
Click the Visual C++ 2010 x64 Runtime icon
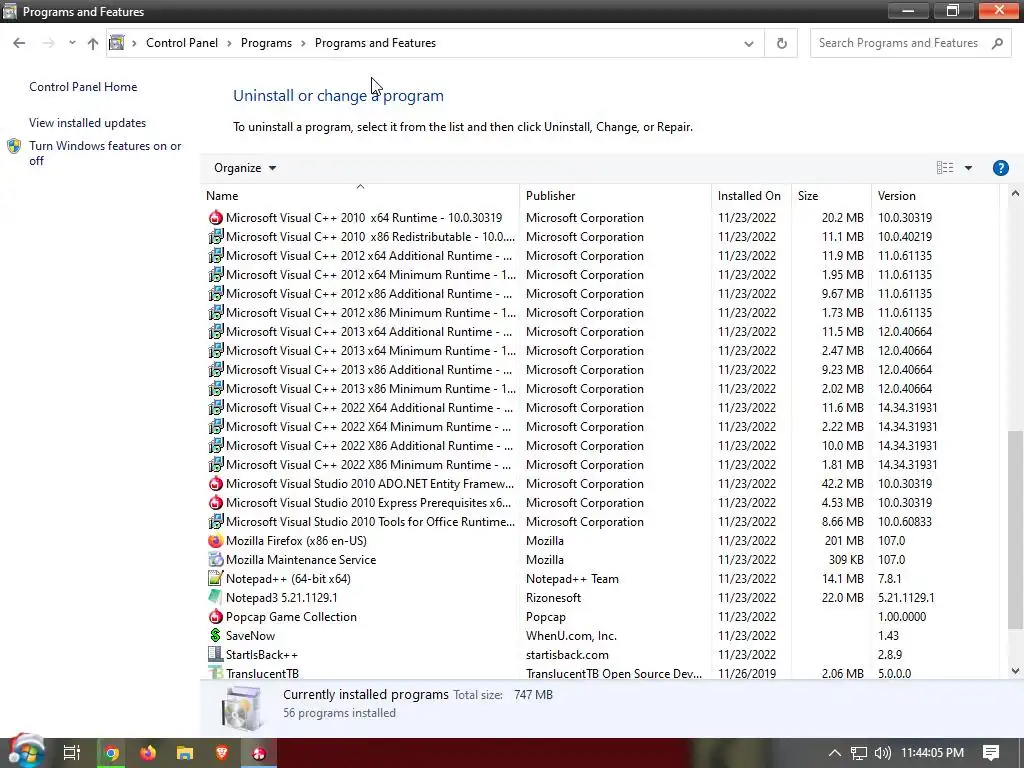point(215,217)
